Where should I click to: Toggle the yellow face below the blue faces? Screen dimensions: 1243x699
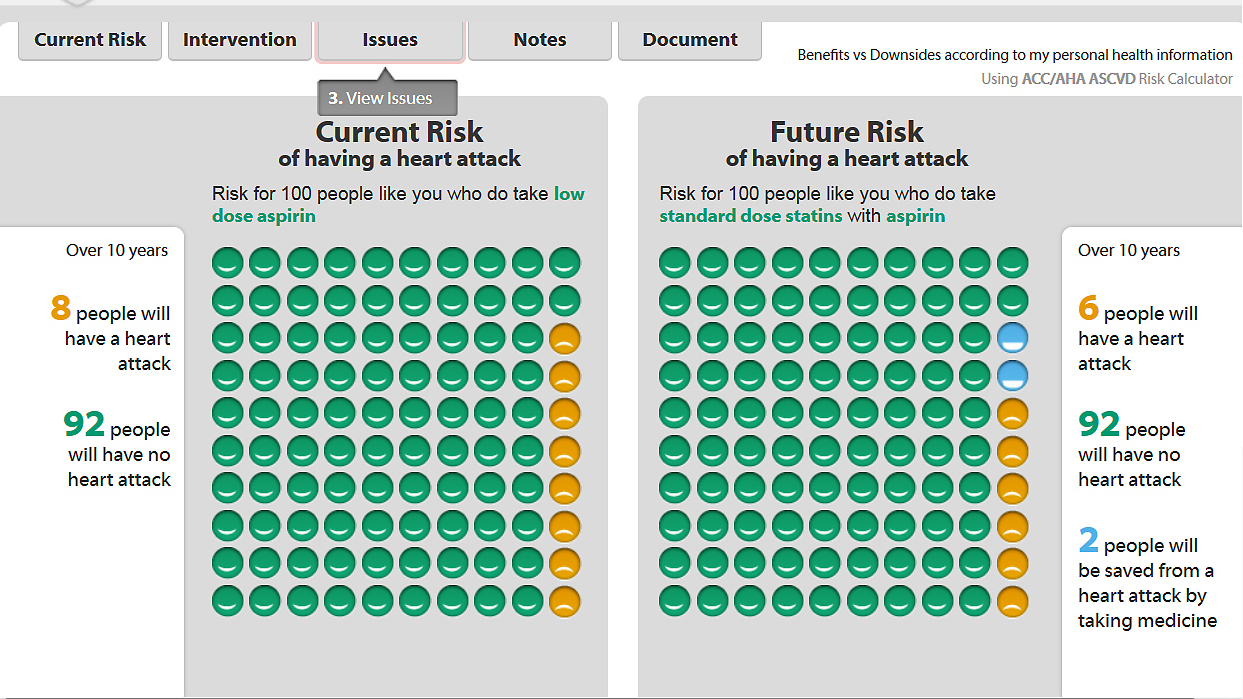click(x=1012, y=413)
